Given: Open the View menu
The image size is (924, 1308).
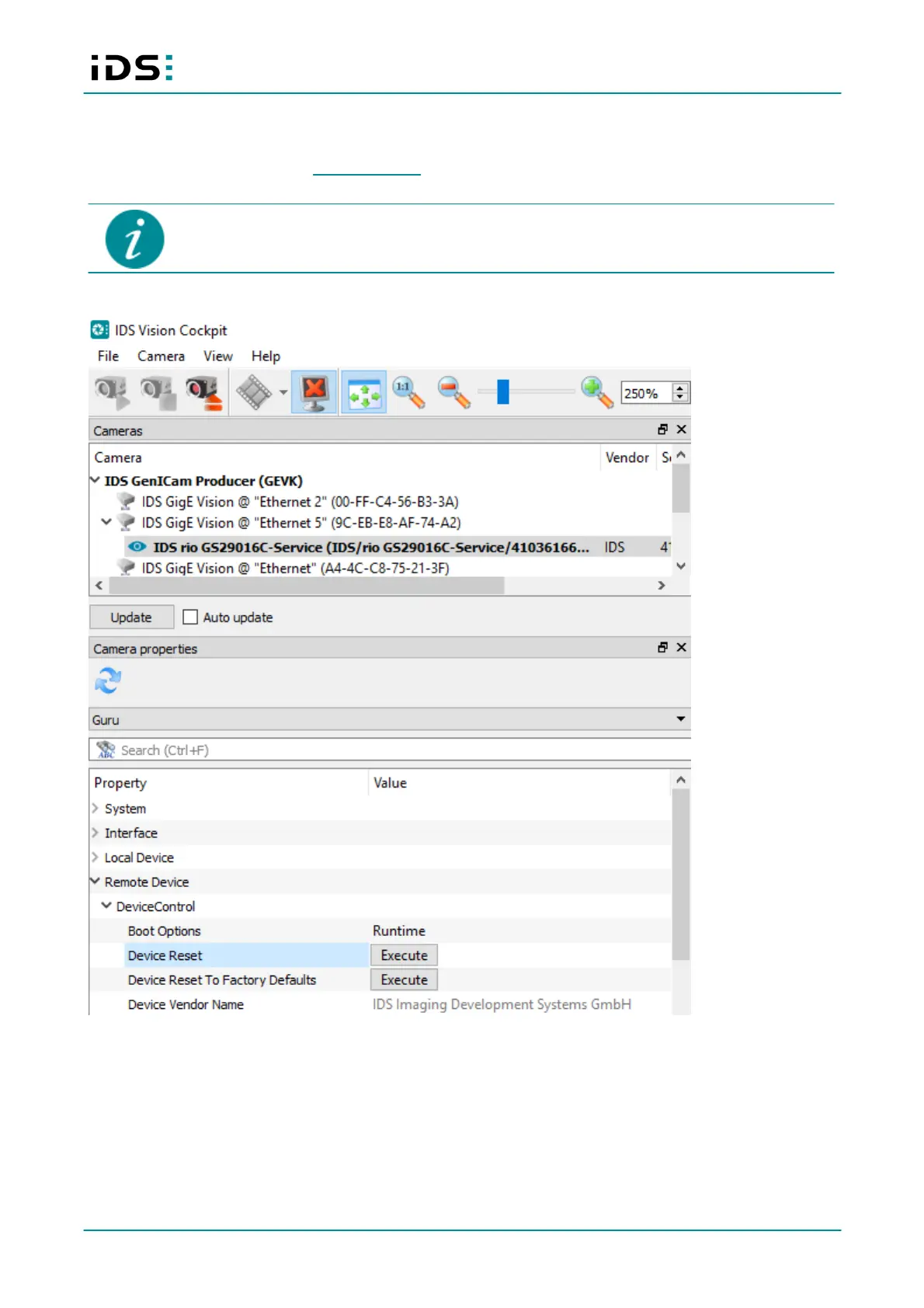Looking at the screenshot, I should click(x=218, y=356).
